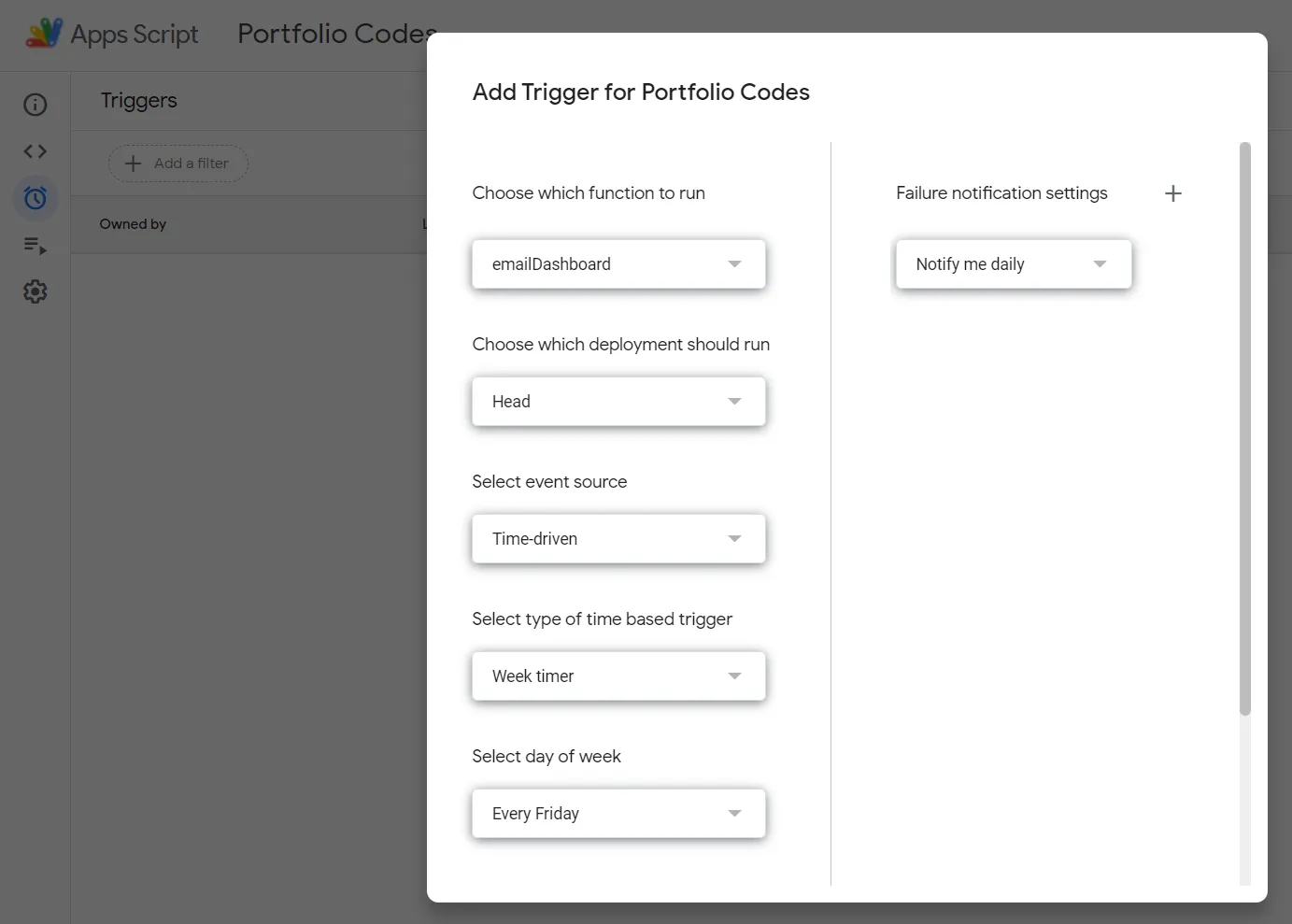Click the Apps Script logo icon
Image resolution: width=1292 pixels, height=924 pixels.
coord(43,34)
